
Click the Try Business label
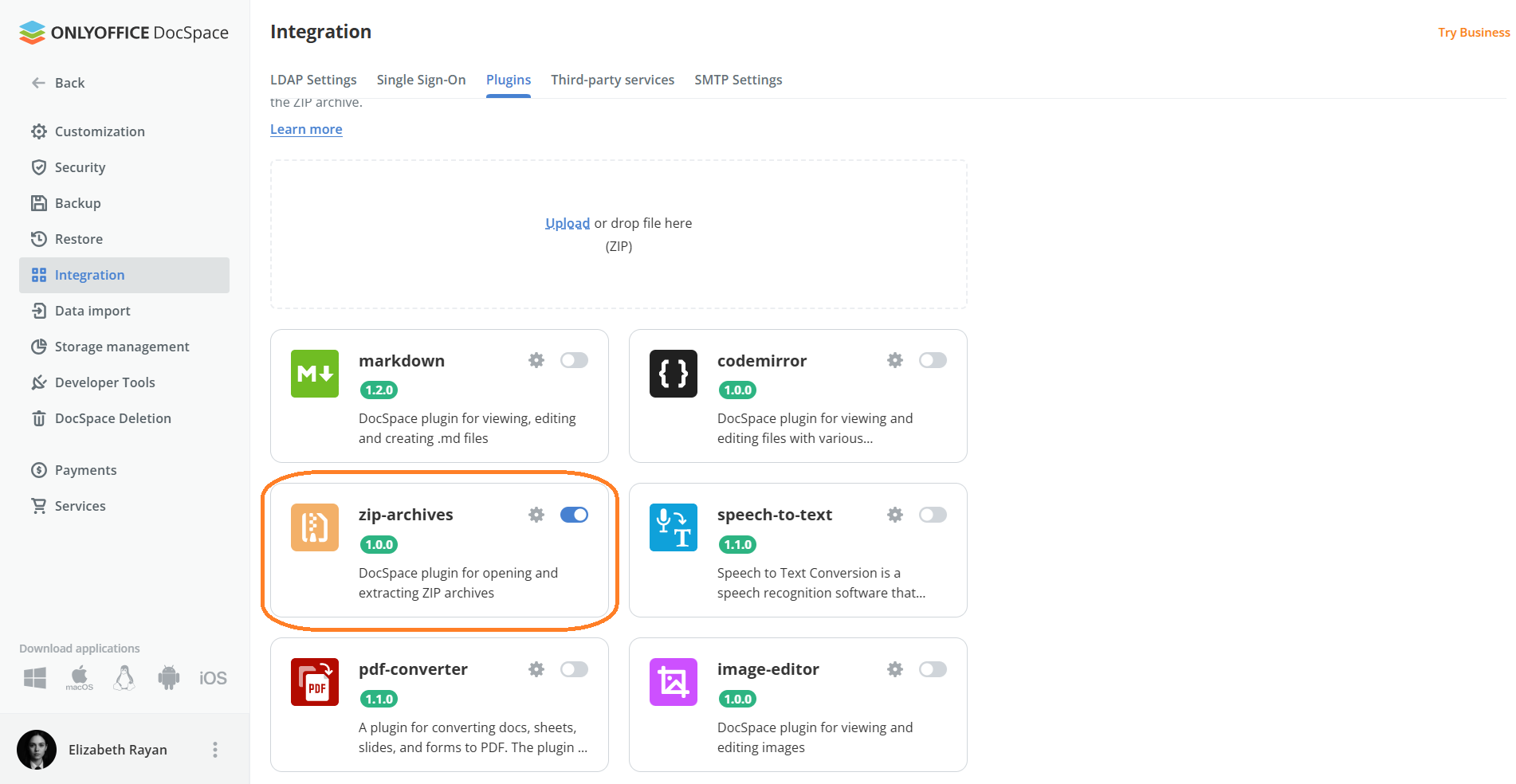1473,32
